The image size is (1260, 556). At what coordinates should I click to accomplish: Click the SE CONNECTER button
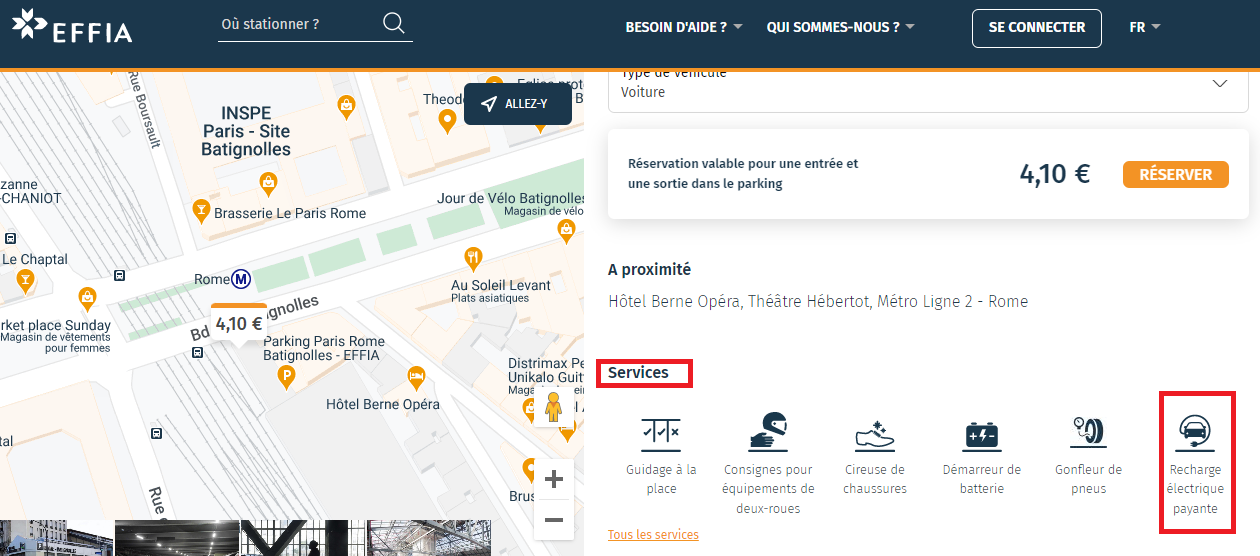coord(1037,28)
